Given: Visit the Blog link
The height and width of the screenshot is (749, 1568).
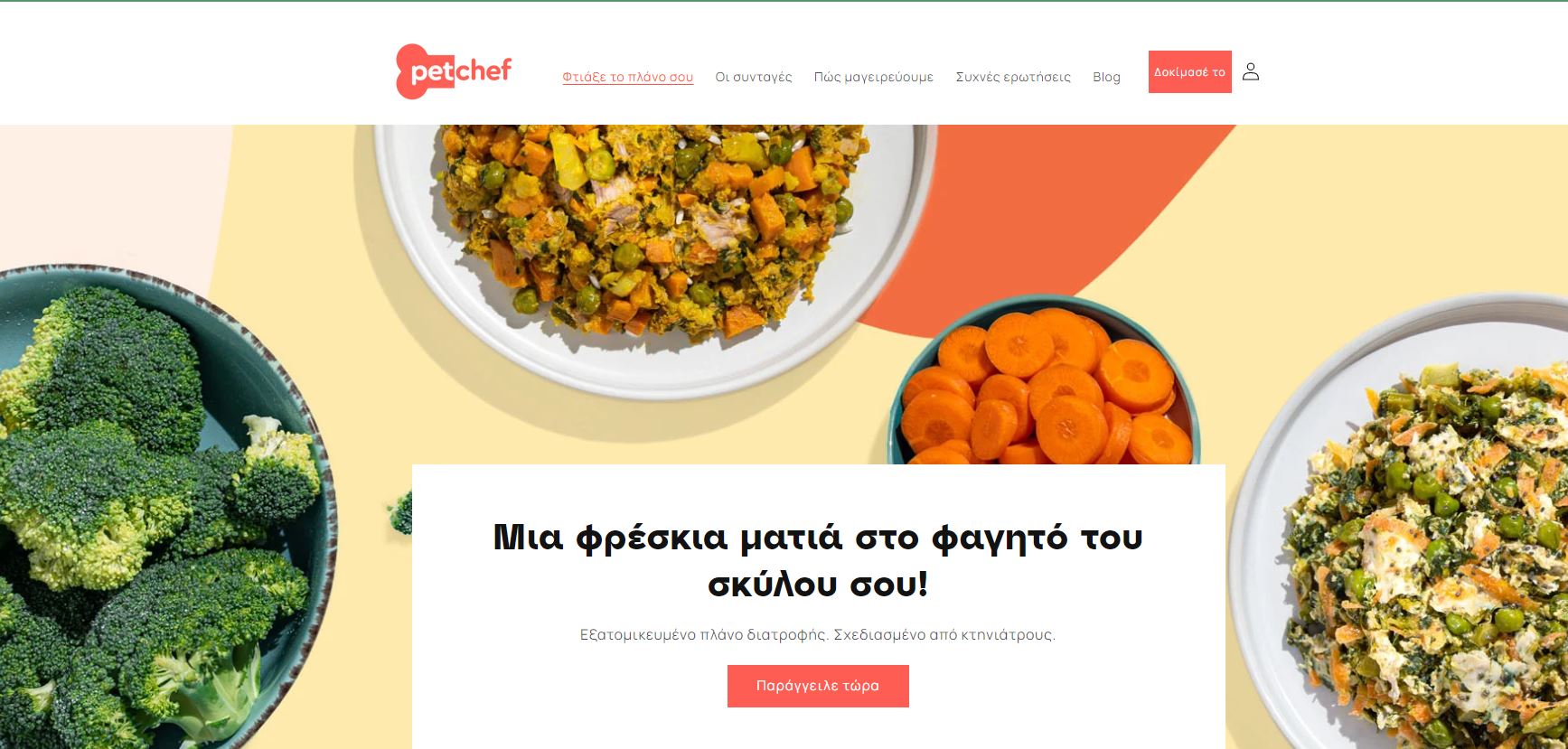Looking at the screenshot, I should tap(1106, 77).
